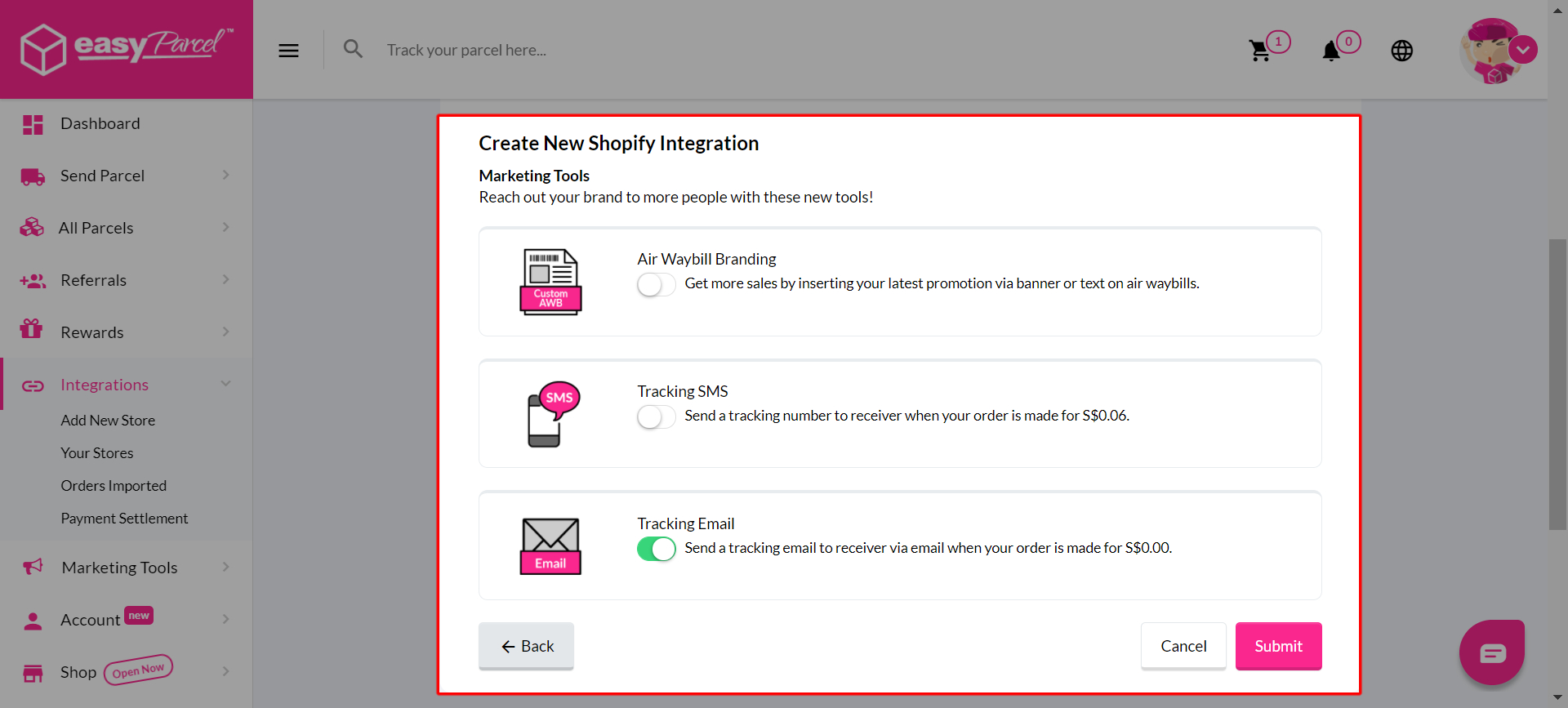Click the Marketing Tools megaphone icon
Screen dimensions: 1568x708
click(x=33, y=566)
